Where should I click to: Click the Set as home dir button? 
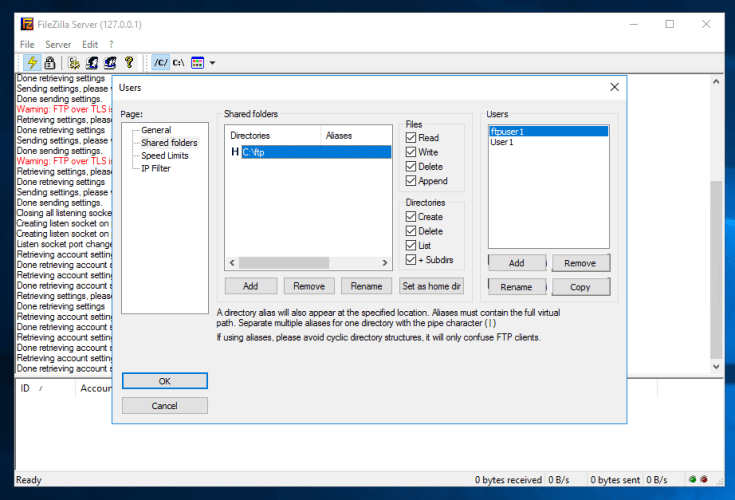pyautogui.click(x=431, y=286)
